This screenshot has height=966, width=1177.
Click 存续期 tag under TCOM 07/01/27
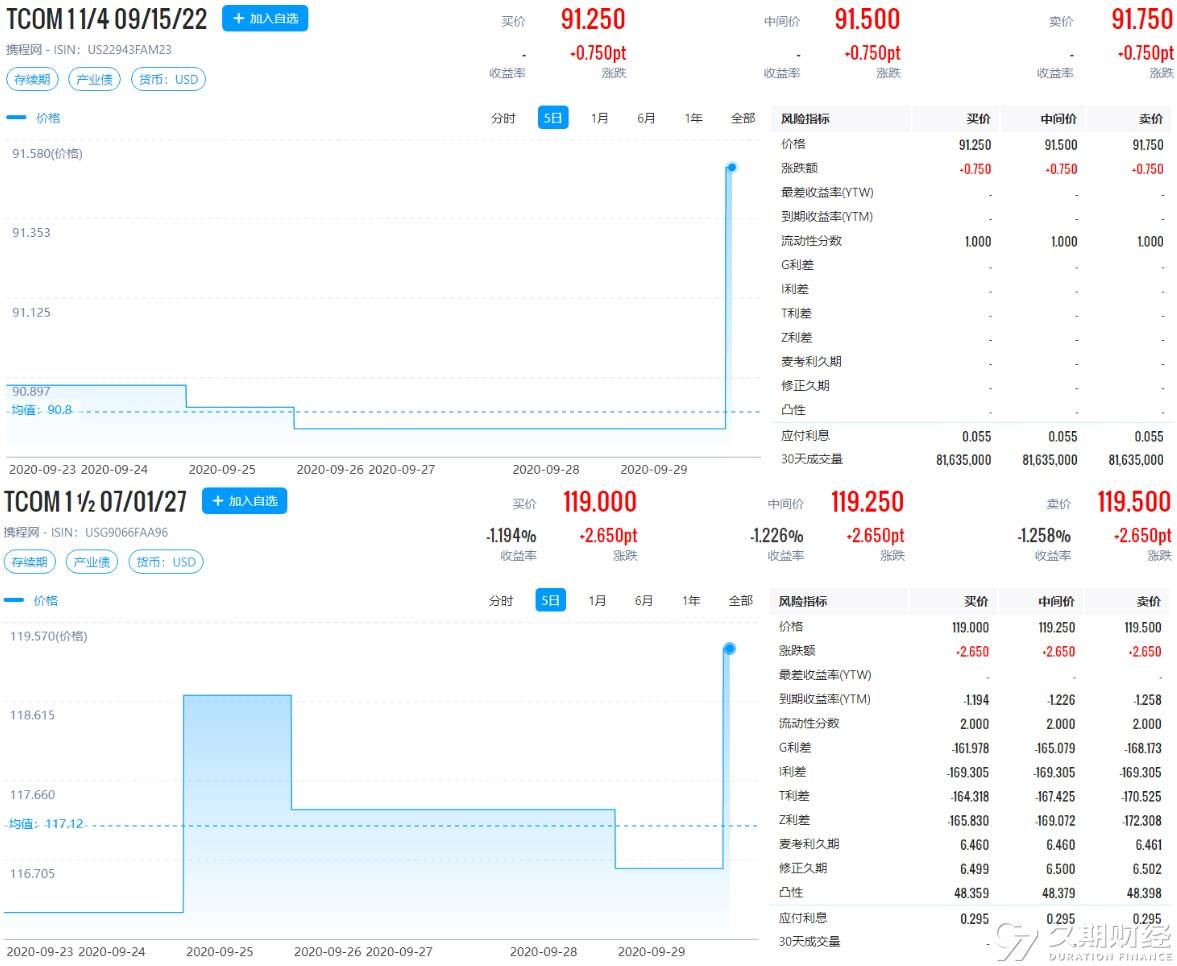(30, 562)
